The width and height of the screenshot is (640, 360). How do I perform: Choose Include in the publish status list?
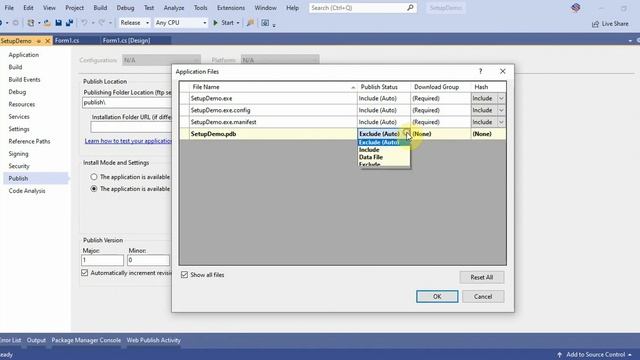[x=384, y=150]
